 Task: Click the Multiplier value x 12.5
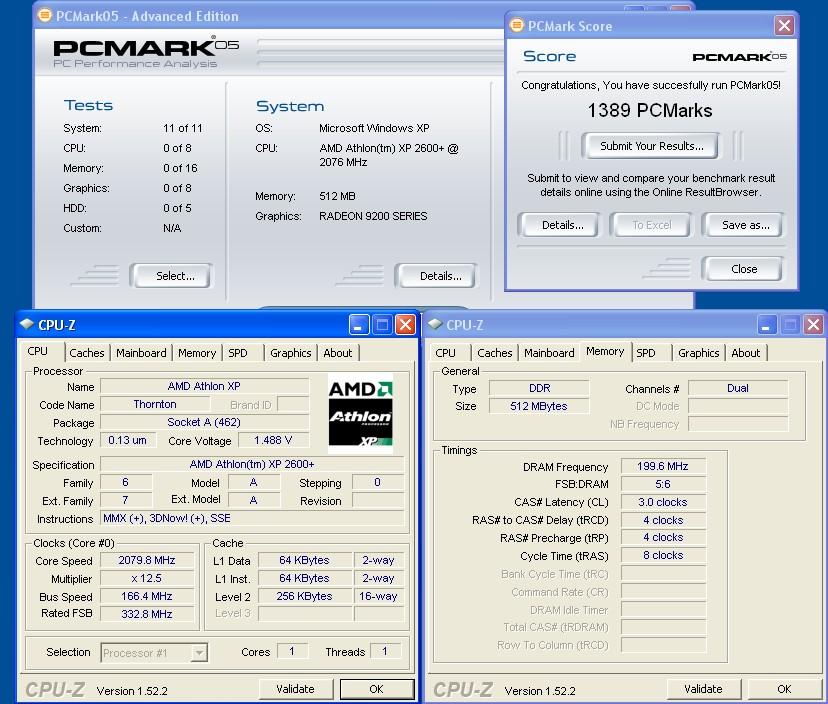147,578
